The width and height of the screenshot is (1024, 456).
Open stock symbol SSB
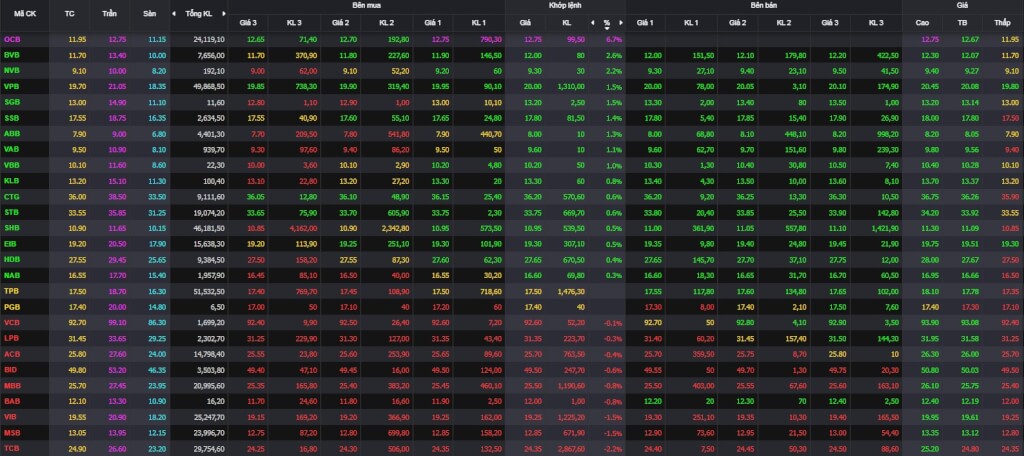(12, 118)
